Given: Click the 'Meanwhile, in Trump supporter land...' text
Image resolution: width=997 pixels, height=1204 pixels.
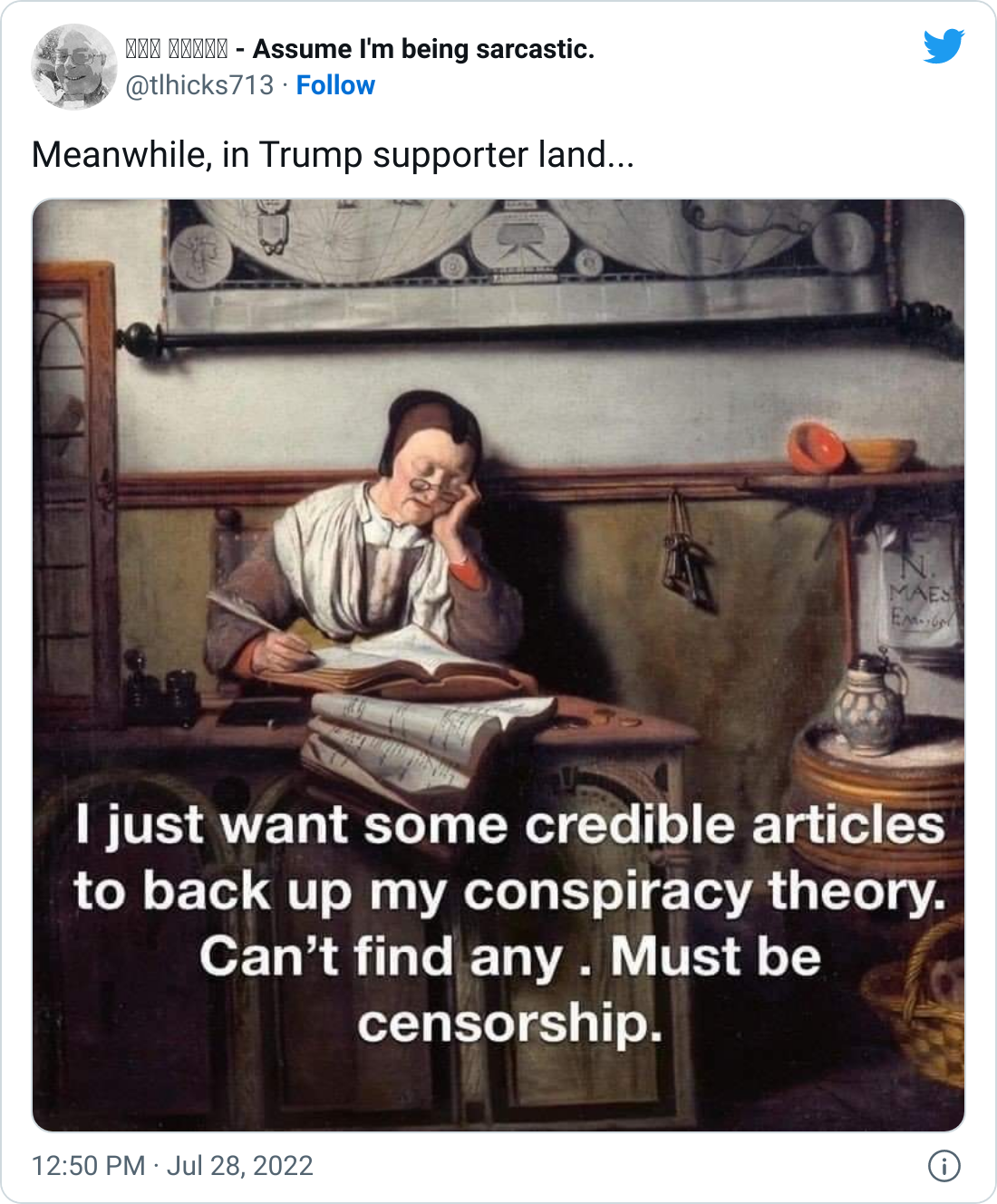Looking at the screenshot, I should click(333, 155).
